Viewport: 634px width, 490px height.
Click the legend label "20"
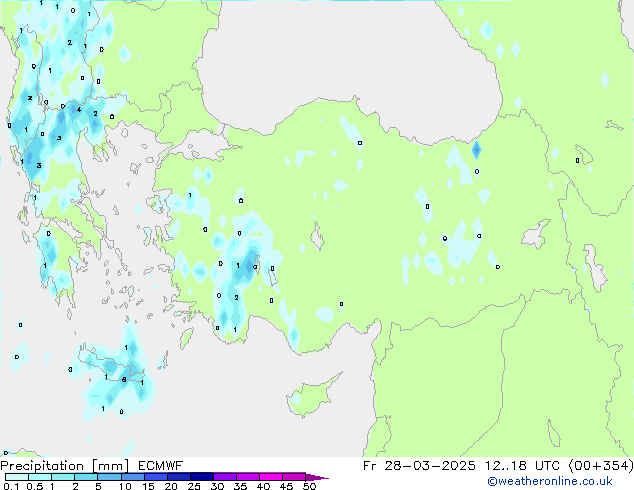[x=171, y=486]
